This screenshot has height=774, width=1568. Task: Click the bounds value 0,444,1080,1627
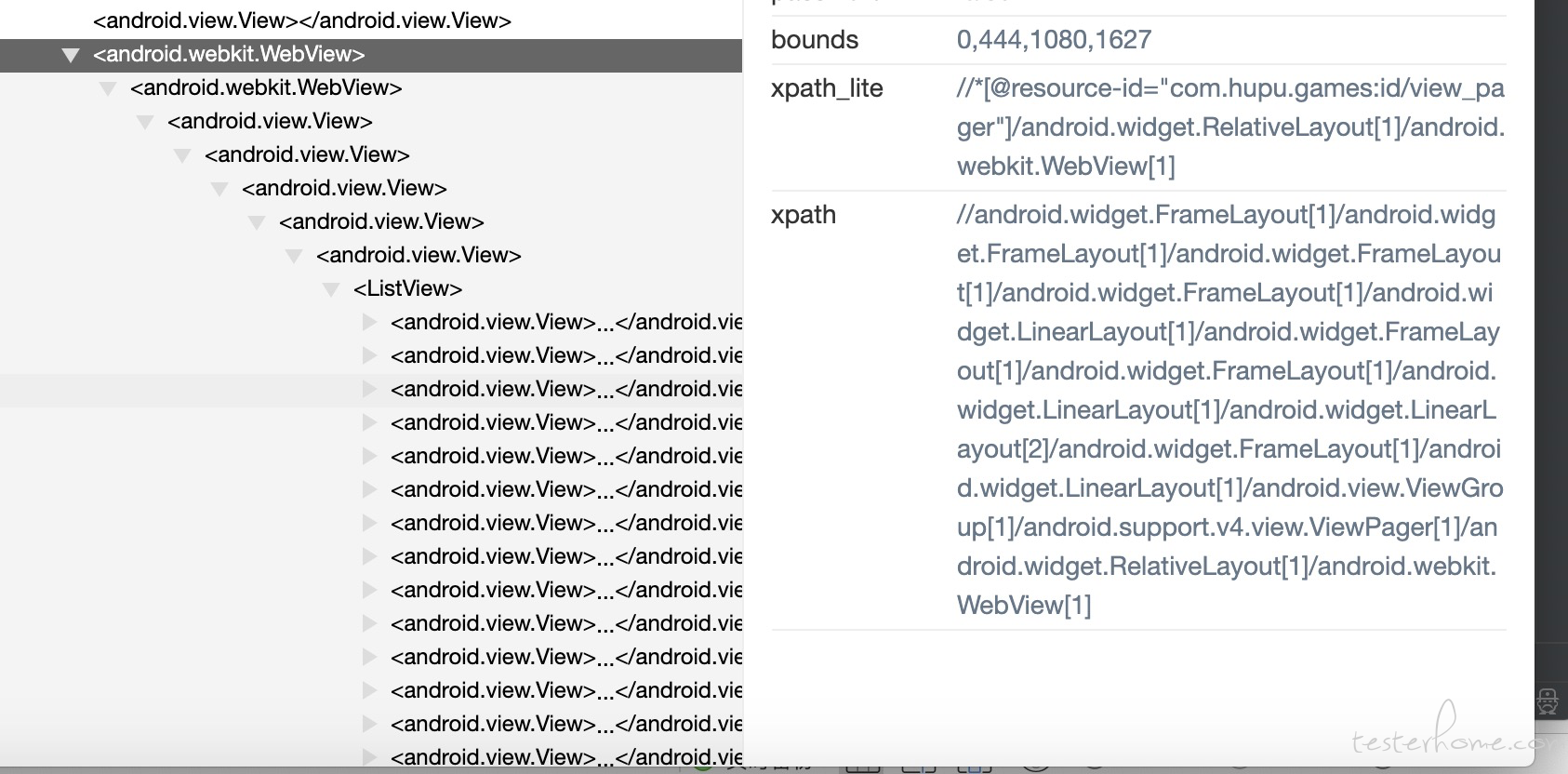click(1054, 39)
